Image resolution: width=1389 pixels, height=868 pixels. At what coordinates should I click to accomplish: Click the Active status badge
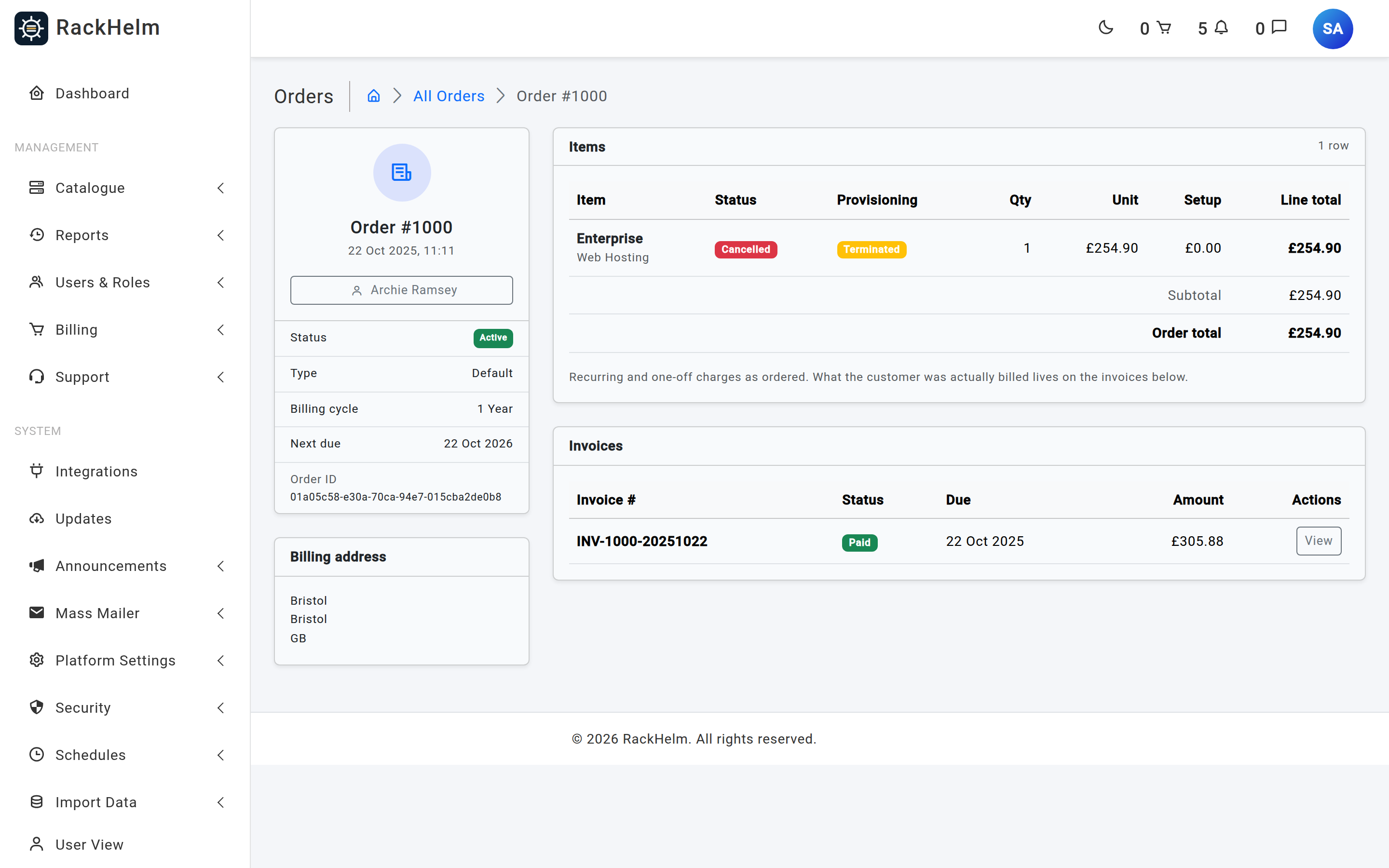[493, 338]
